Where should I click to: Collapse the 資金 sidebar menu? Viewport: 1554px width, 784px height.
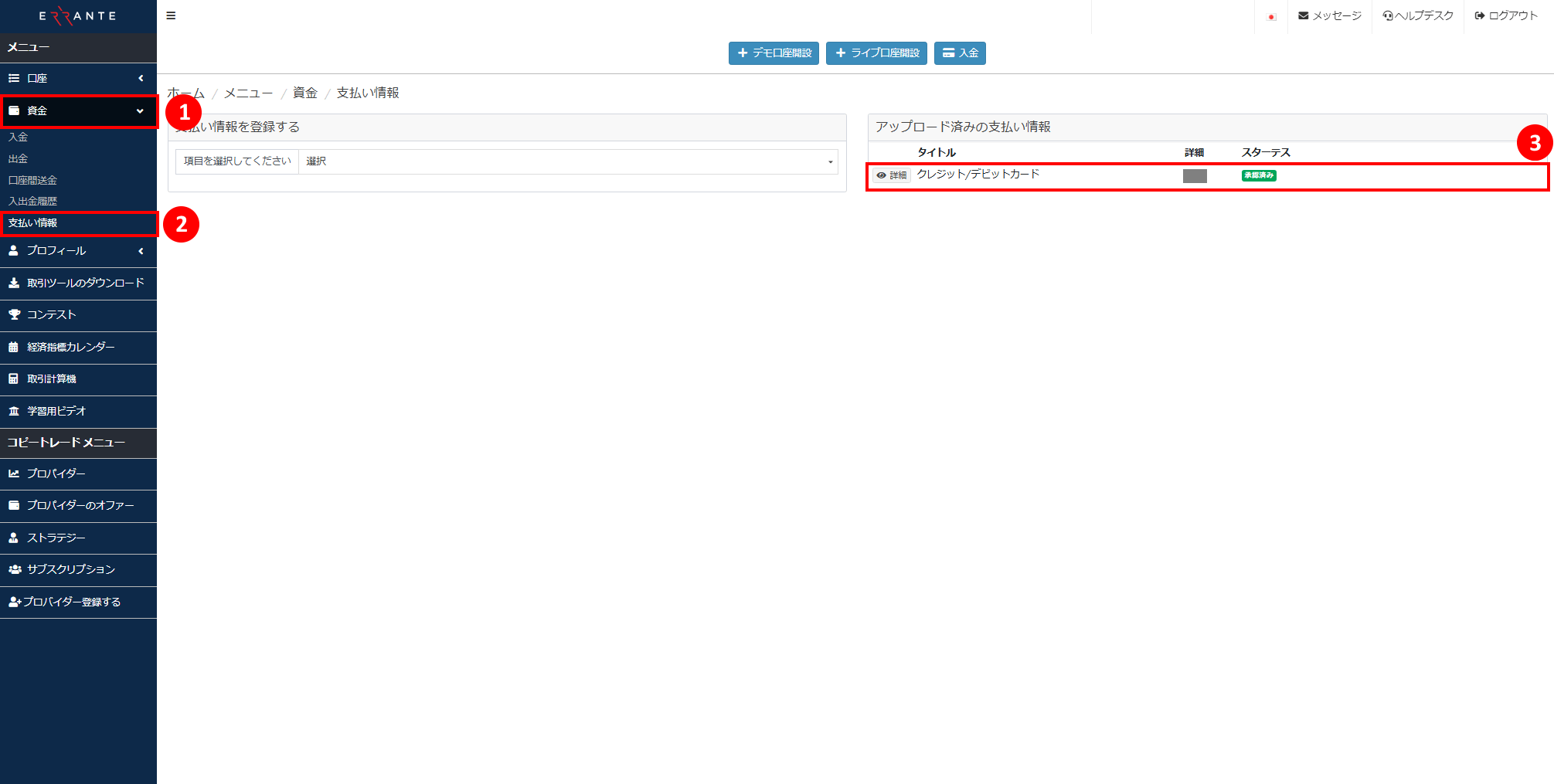[x=77, y=111]
